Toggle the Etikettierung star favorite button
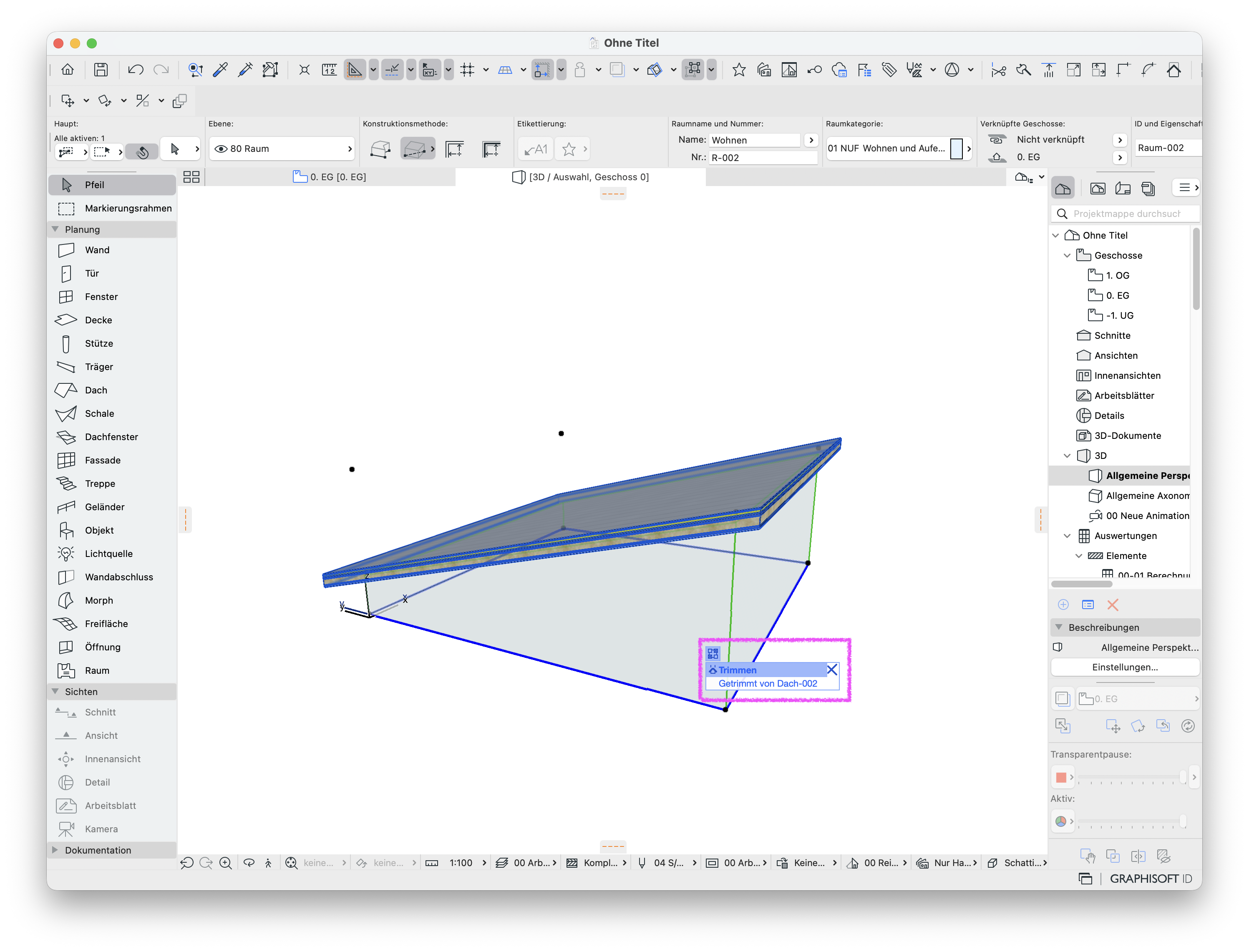This screenshot has height=952, width=1249. (569, 149)
